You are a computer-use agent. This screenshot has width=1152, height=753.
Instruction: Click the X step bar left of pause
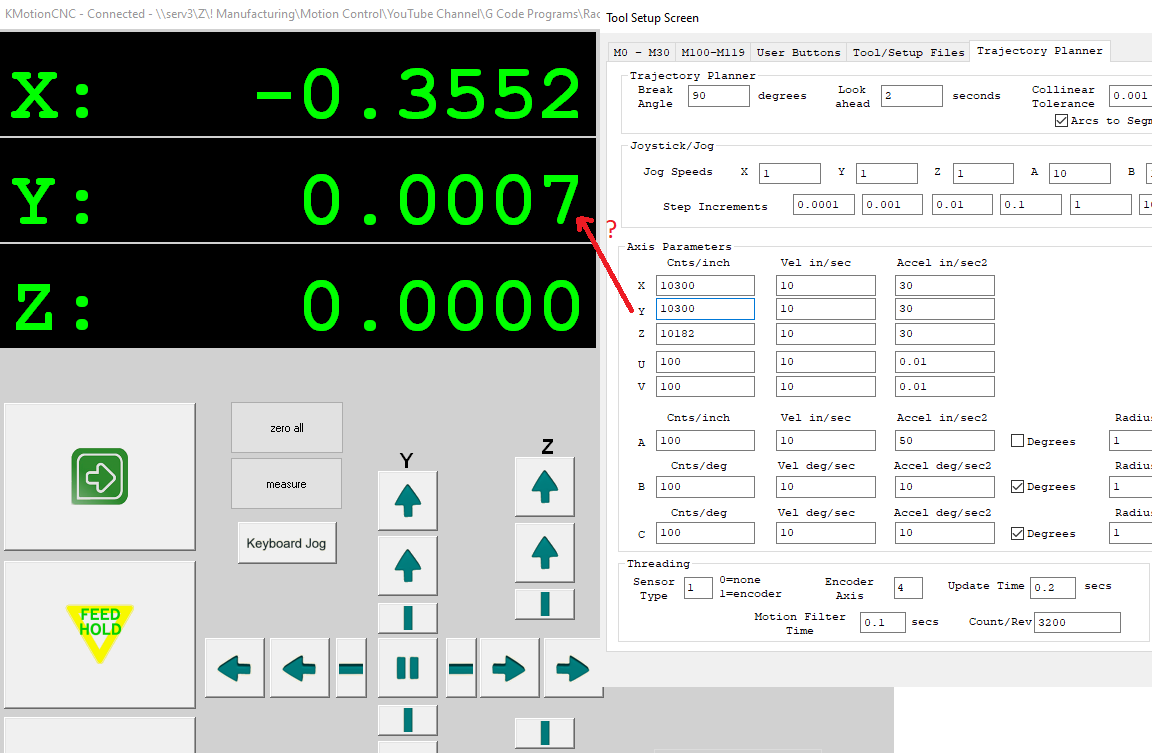tap(351, 668)
